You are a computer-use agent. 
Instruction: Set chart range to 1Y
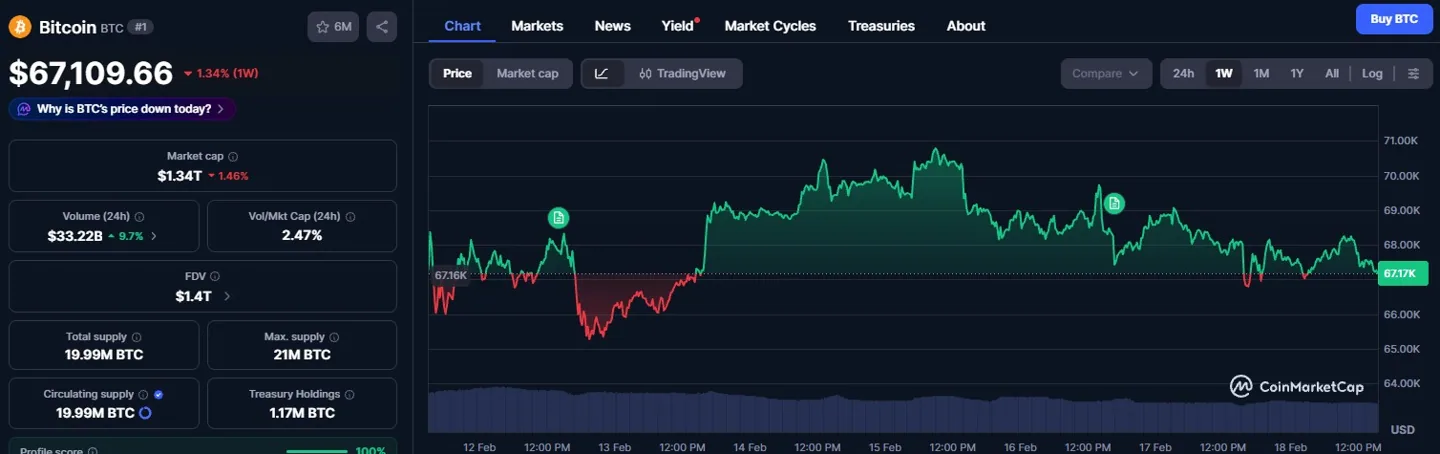point(1297,73)
